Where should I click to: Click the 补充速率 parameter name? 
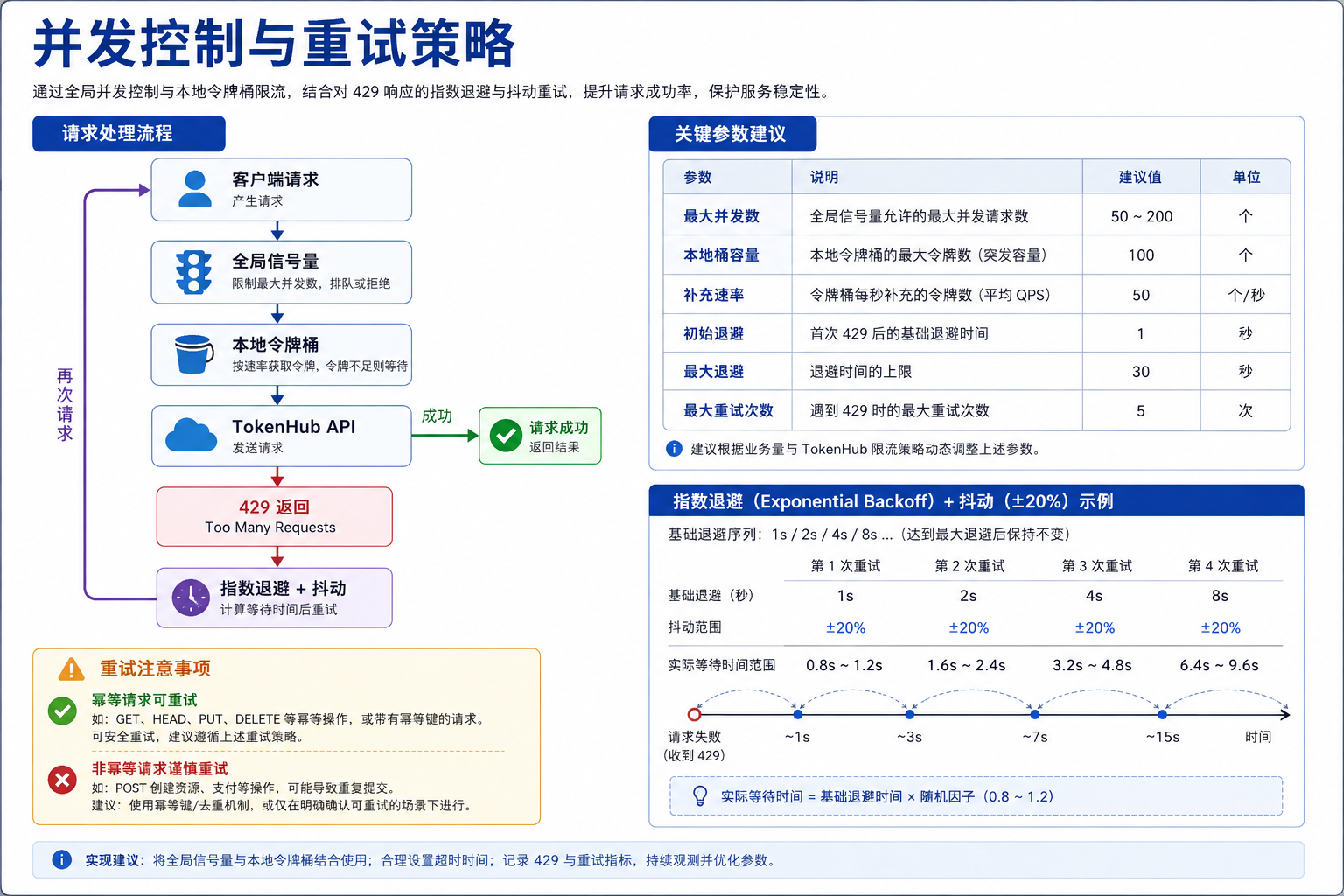[713, 295]
